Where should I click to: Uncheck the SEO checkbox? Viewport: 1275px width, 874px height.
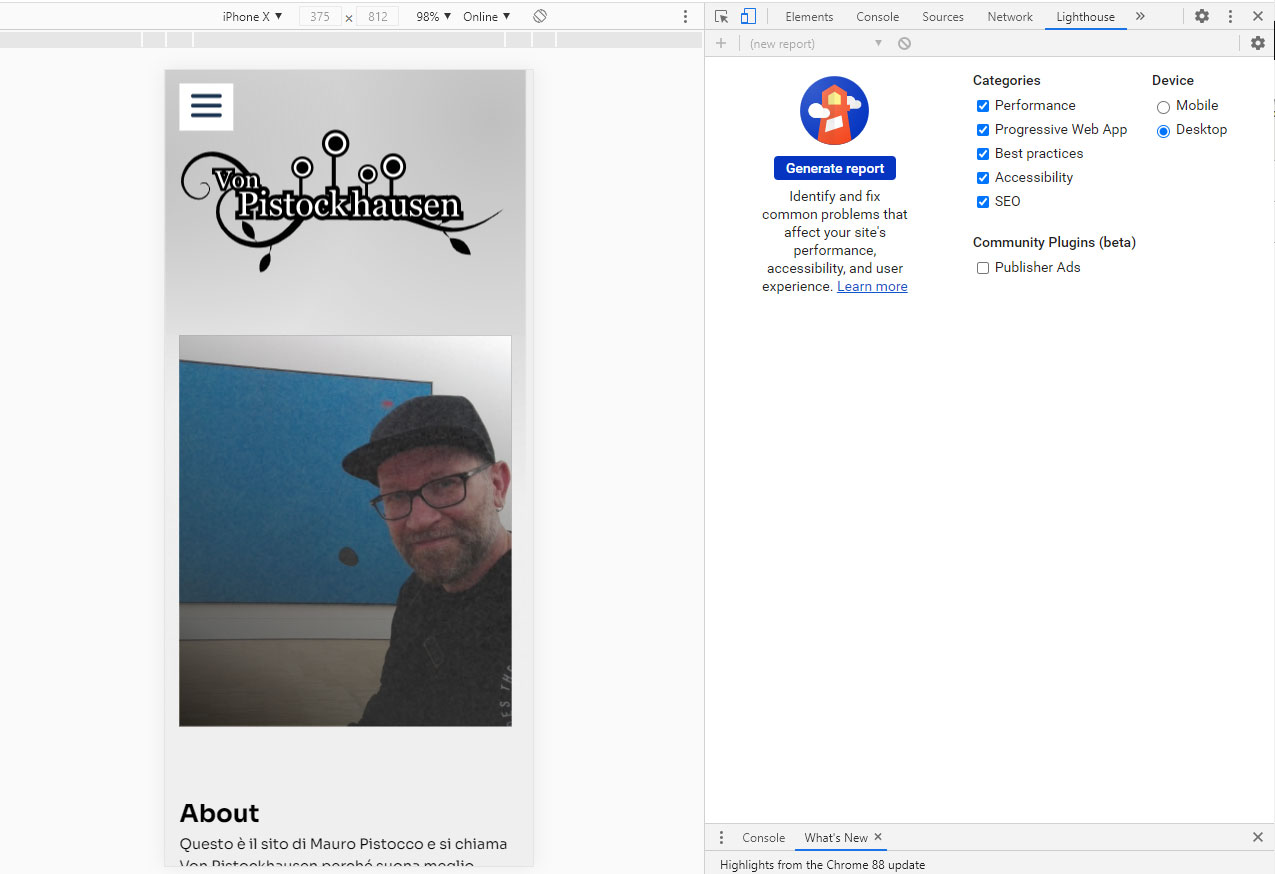tap(983, 202)
